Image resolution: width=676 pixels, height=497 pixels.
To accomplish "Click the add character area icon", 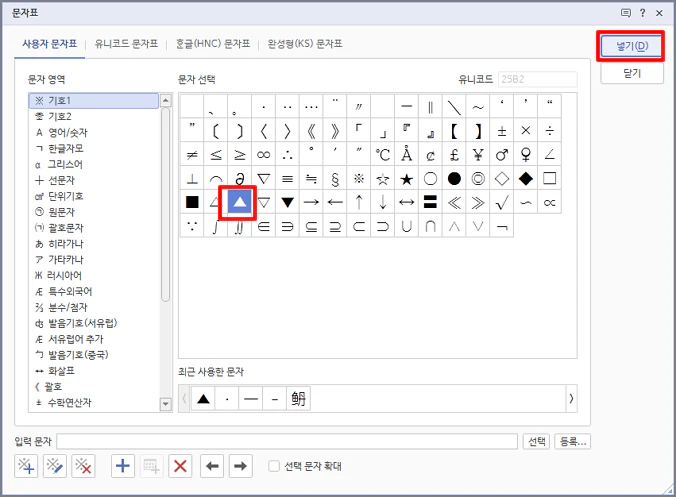I will click(x=26, y=466).
